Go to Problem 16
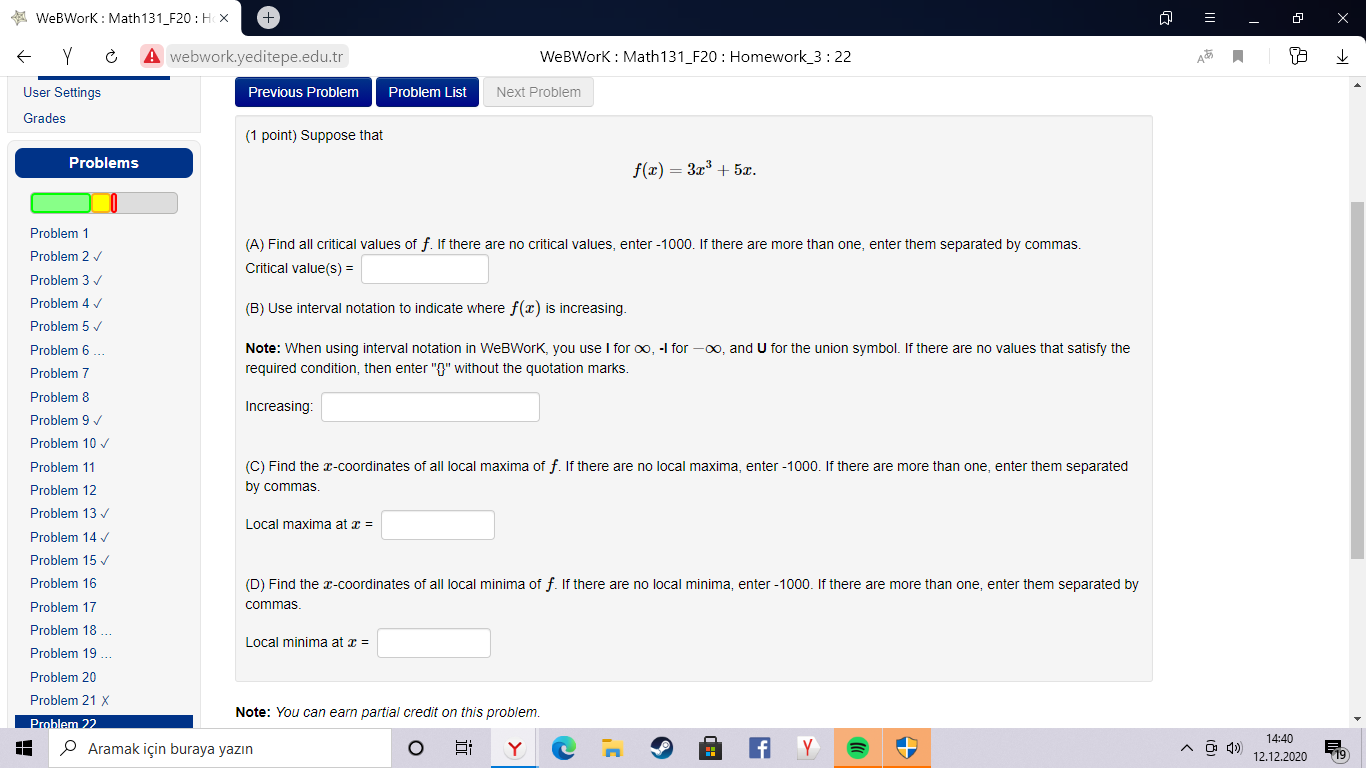The image size is (1366, 768). click(x=63, y=583)
